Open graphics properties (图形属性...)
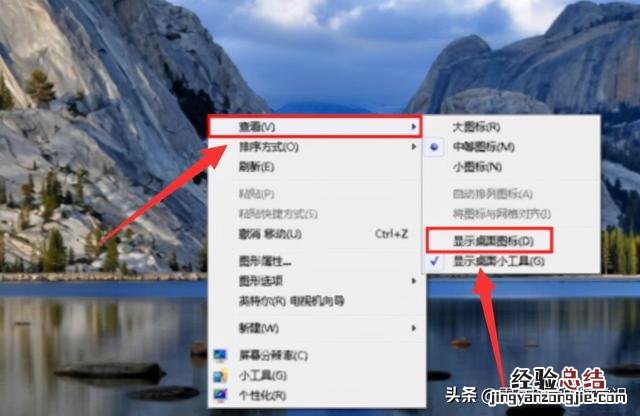 pos(316,261)
